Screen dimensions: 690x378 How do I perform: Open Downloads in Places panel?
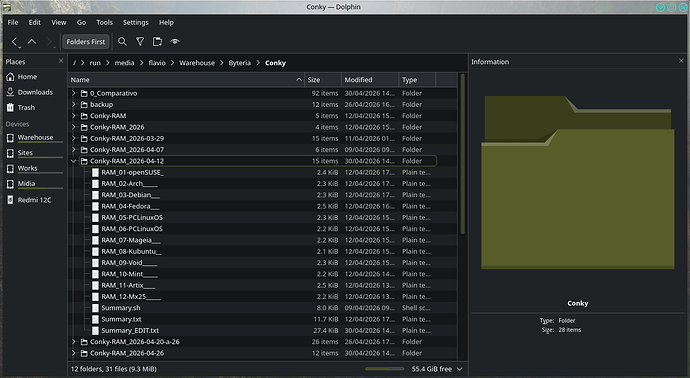coord(34,92)
